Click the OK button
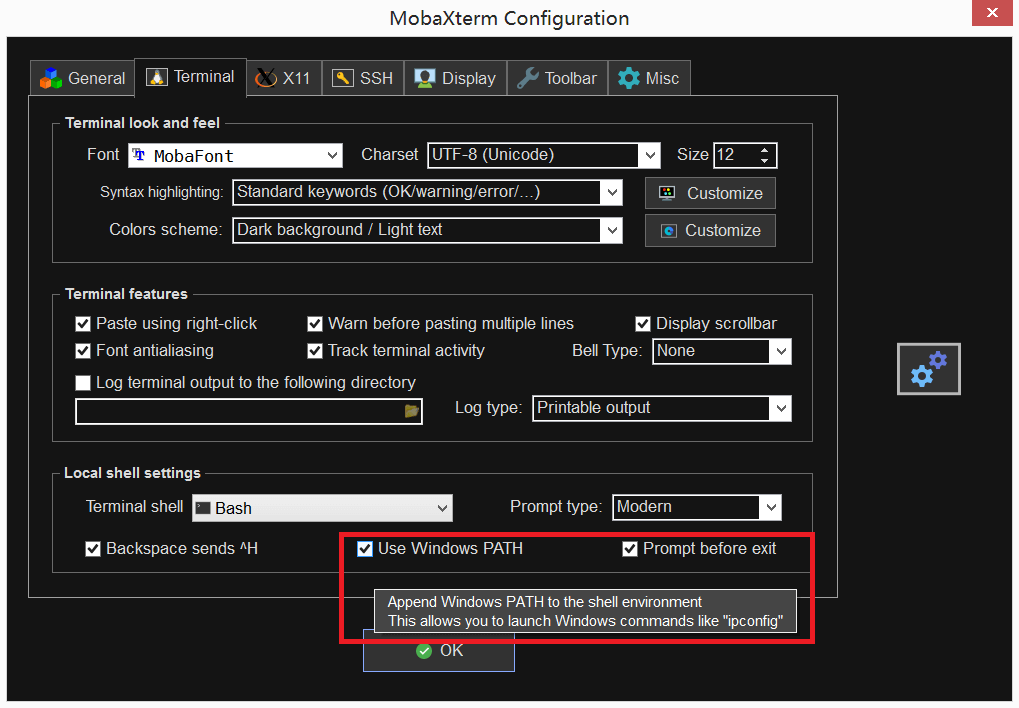The width and height of the screenshot is (1019, 708). [439, 651]
